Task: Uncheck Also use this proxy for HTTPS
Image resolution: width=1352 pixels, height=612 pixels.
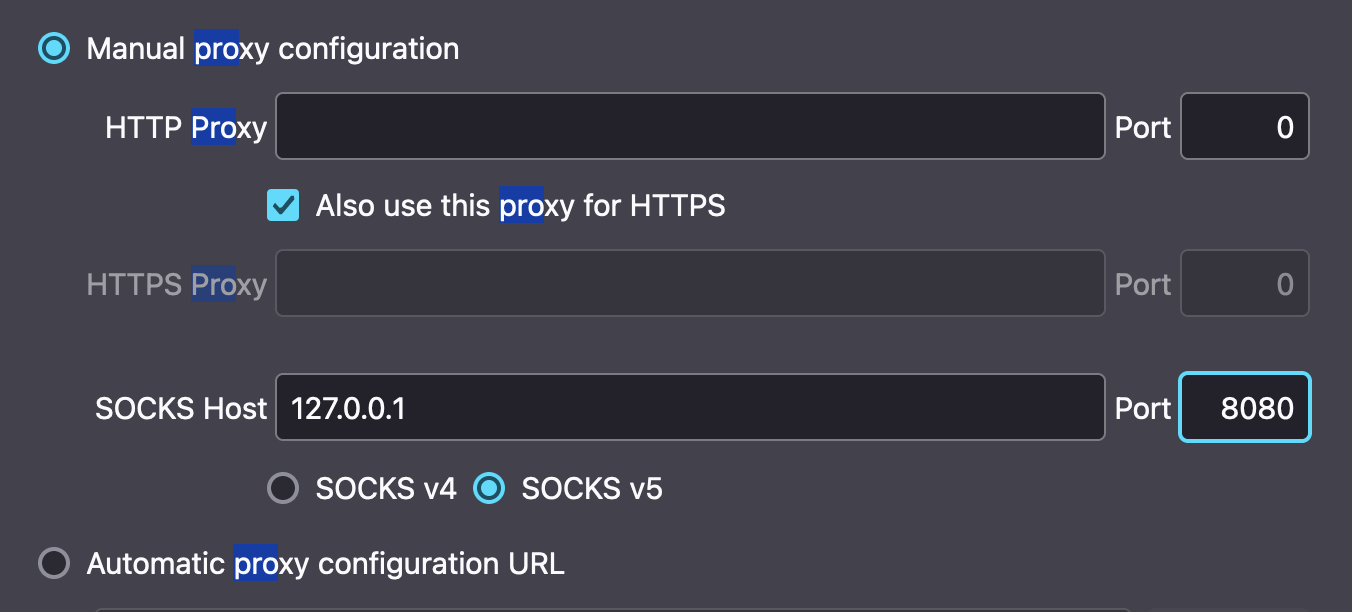Action: pyautogui.click(x=283, y=206)
